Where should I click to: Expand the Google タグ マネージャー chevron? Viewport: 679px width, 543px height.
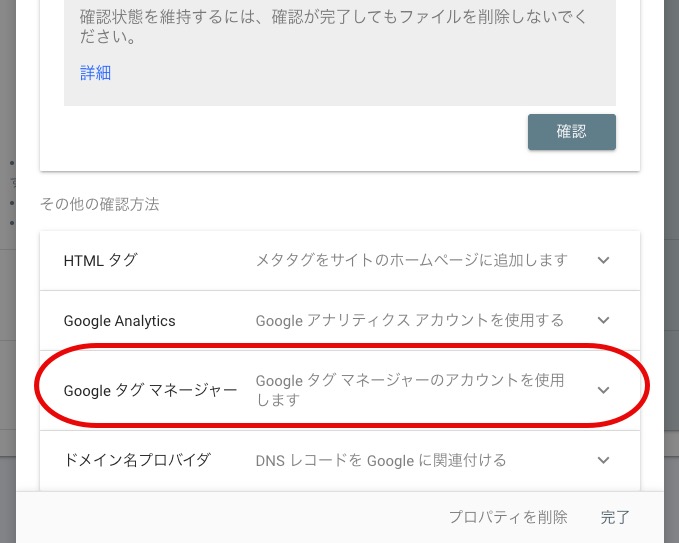click(603, 390)
